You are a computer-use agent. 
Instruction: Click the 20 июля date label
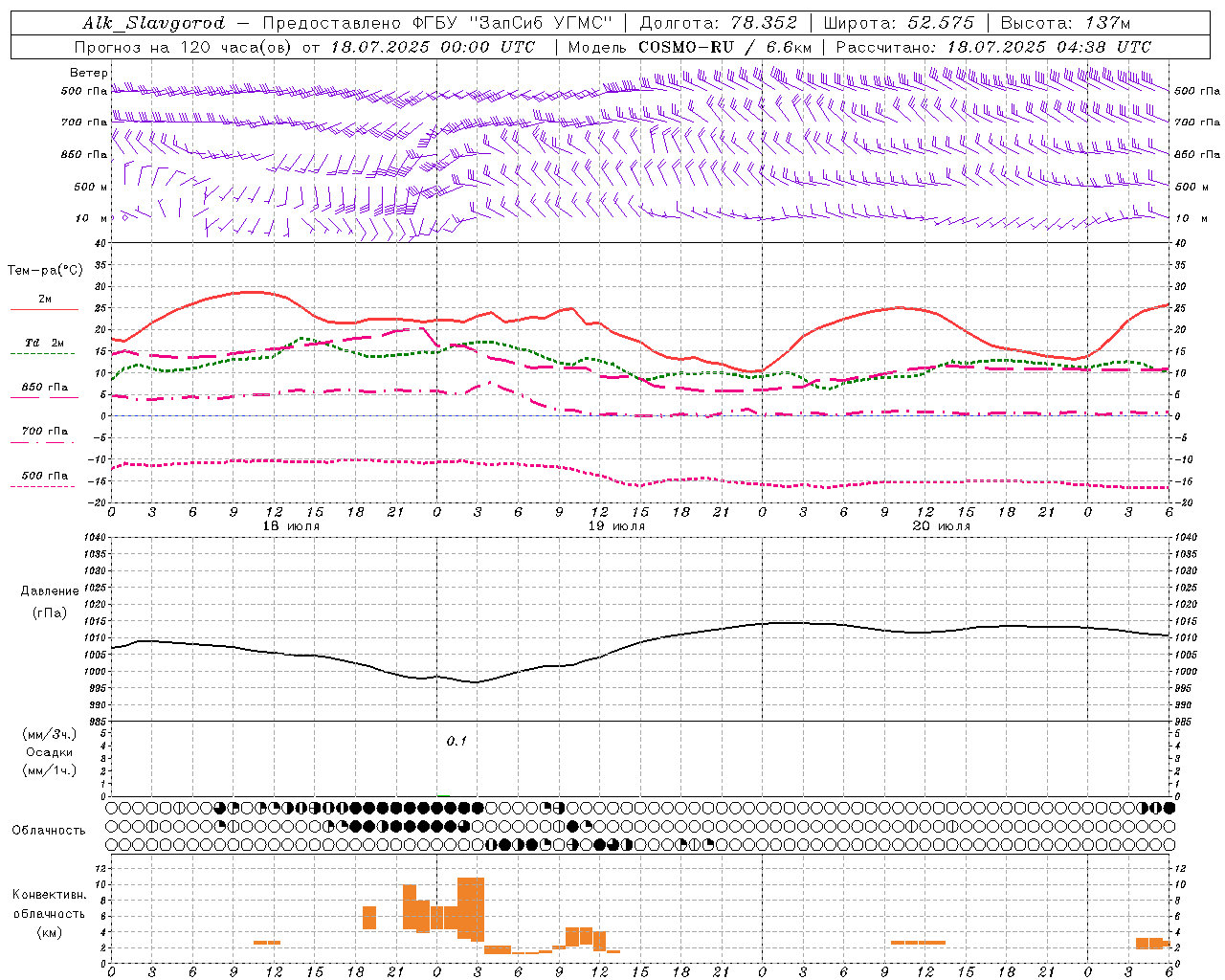pyautogui.click(x=941, y=526)
